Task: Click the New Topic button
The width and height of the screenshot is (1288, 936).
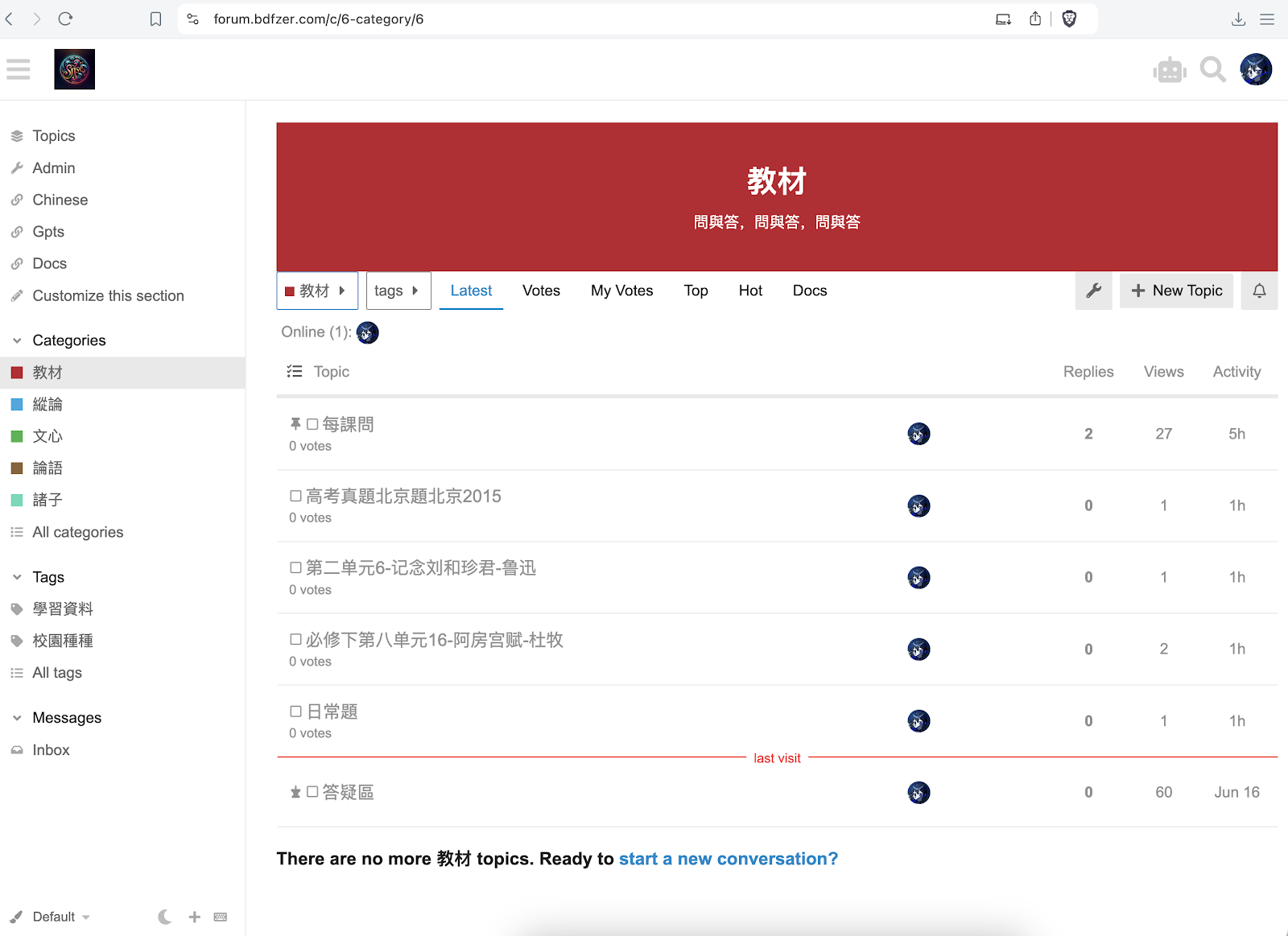Action: [x=1176, y=291]
